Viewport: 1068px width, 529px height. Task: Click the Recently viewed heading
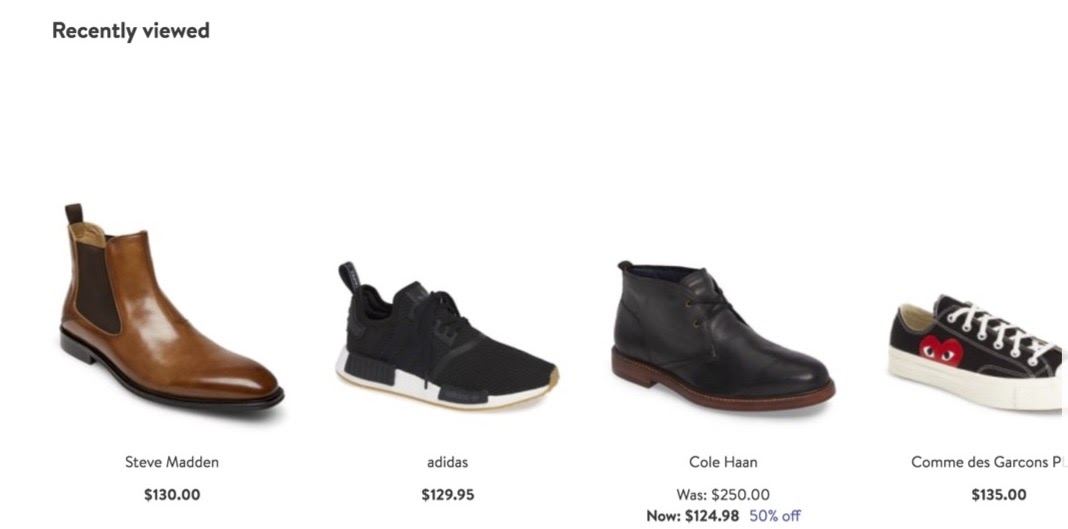pos(131,31)
